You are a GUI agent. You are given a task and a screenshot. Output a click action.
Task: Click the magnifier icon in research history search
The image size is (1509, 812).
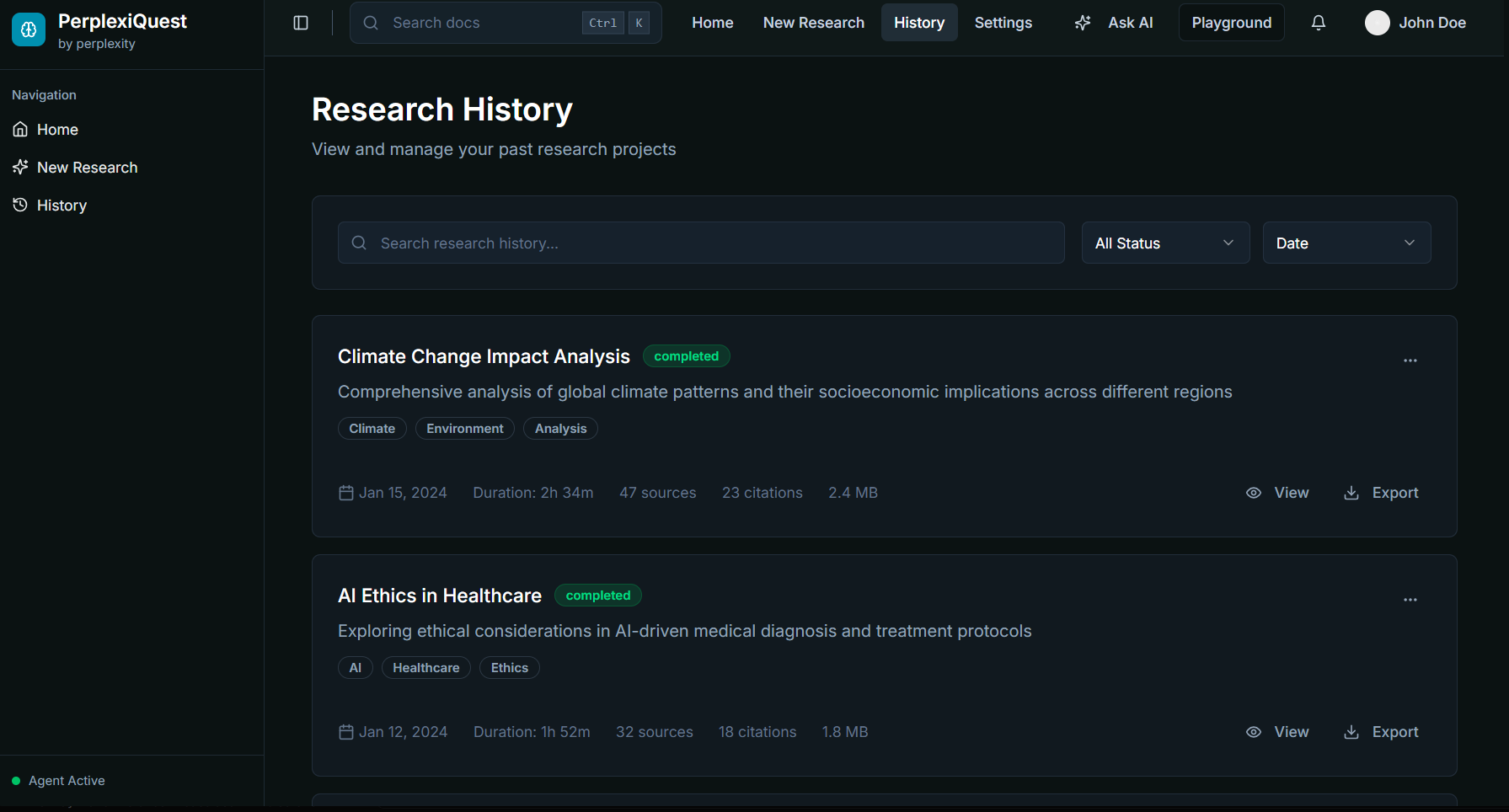click(x=359, y=243)
